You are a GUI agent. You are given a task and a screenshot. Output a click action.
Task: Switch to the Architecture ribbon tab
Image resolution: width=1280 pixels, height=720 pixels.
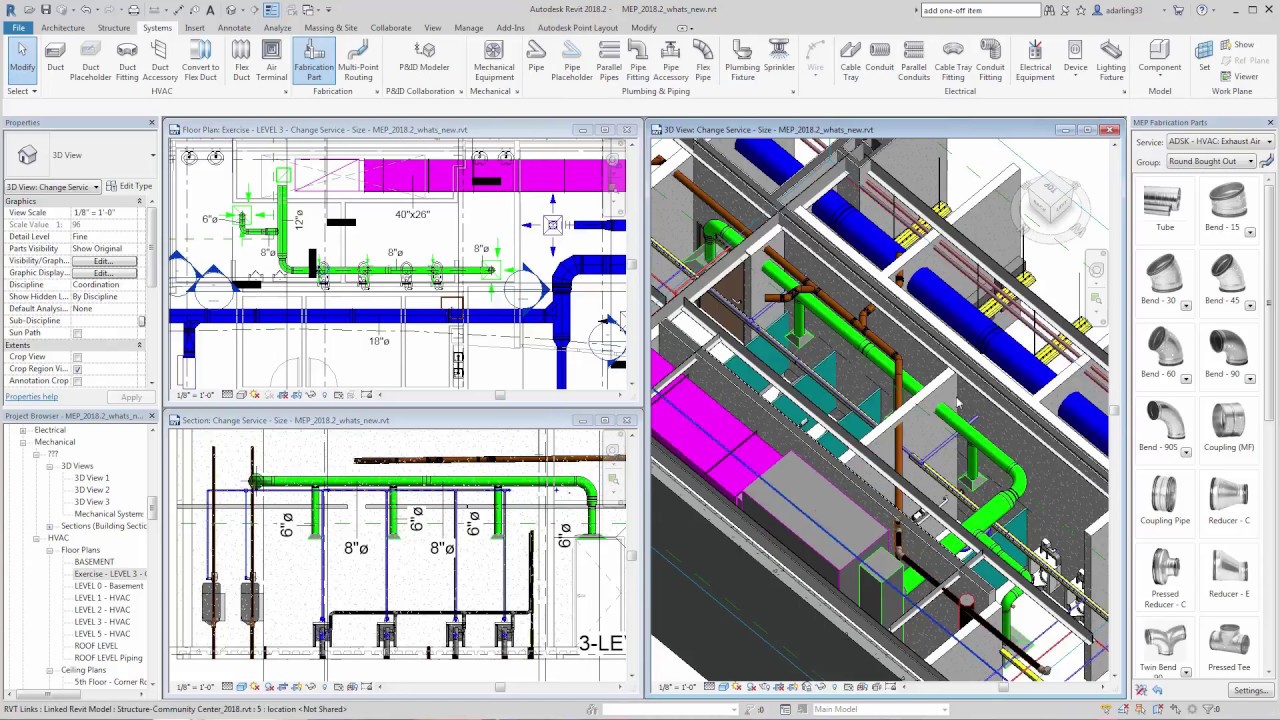(x=63, y=27)
